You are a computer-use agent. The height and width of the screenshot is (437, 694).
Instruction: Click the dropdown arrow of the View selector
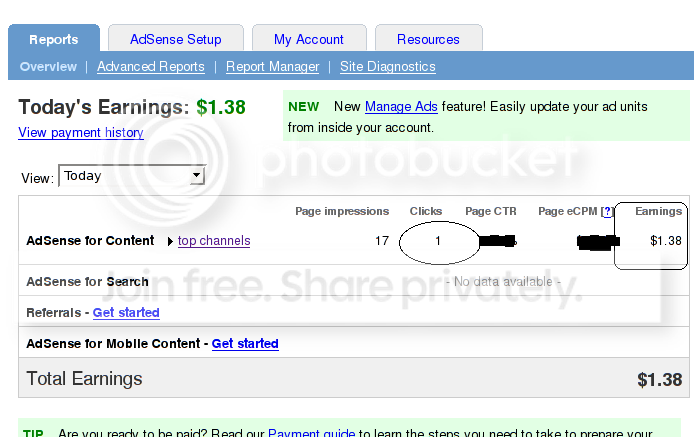click(x=197, y=176)
